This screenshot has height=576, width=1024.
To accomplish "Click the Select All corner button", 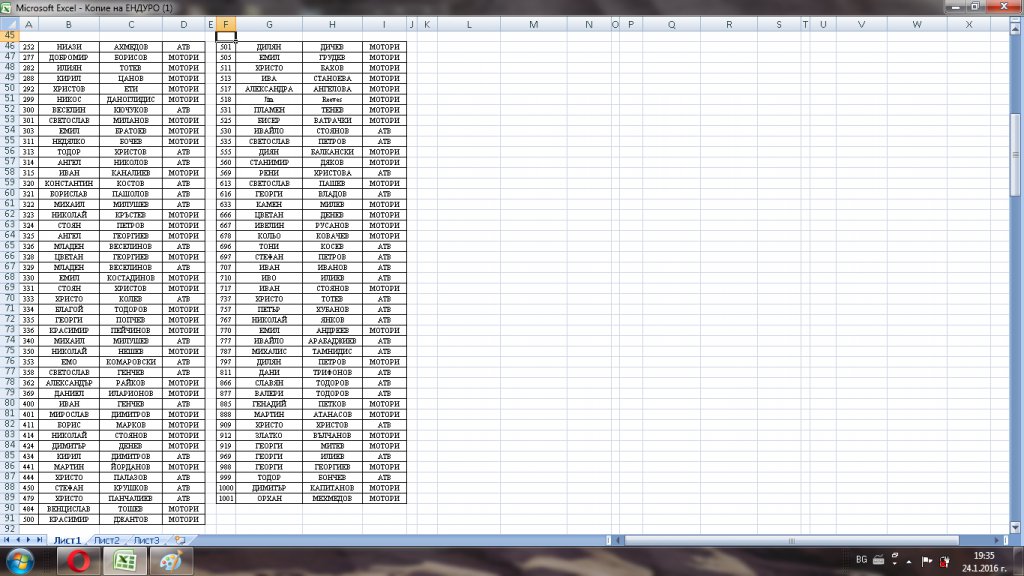I will click(9, 24).
